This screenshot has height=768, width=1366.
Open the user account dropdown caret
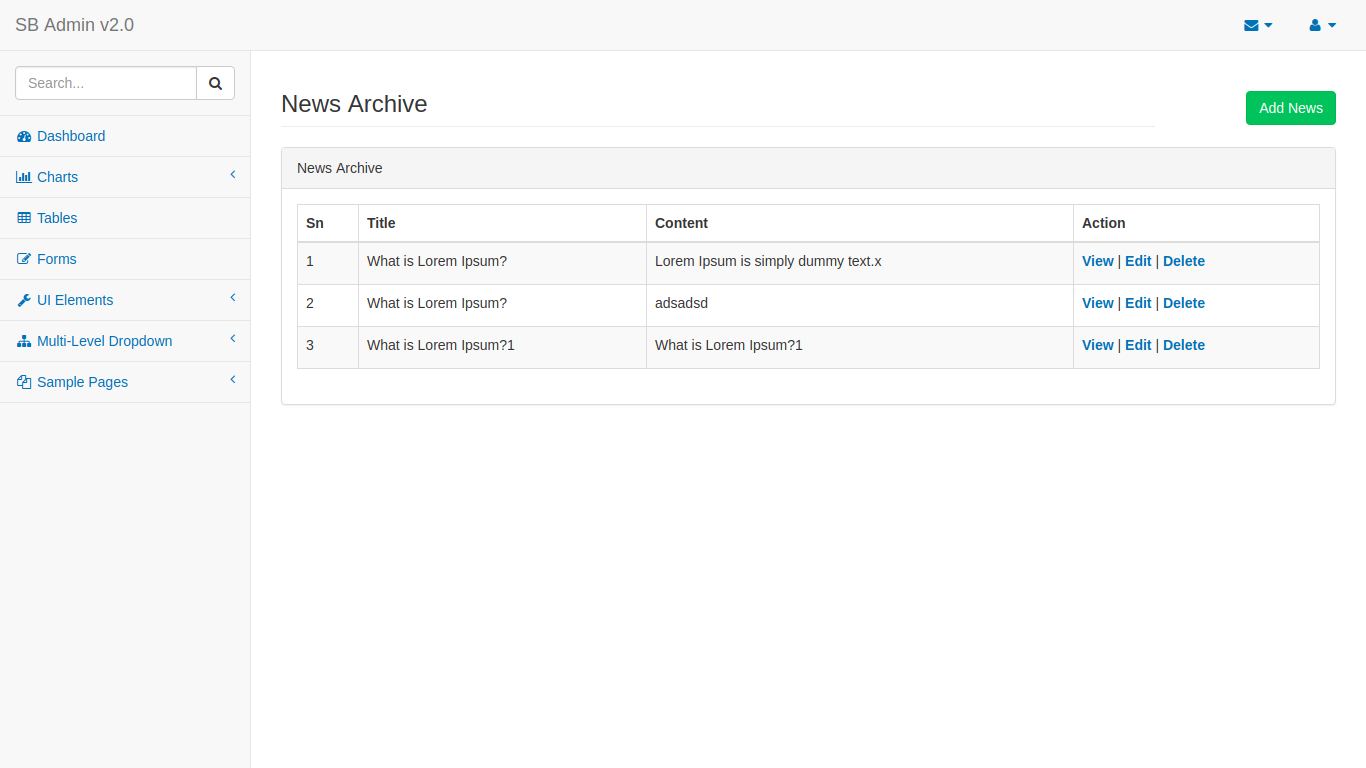click(1330, 27)
